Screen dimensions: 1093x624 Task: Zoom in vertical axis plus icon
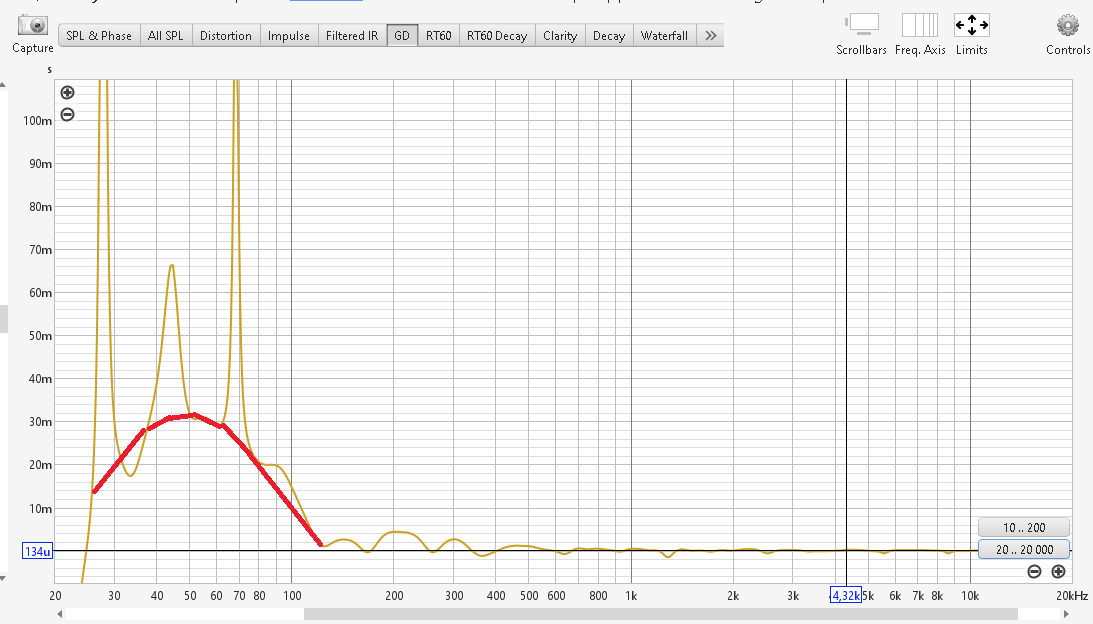point(67,93)
